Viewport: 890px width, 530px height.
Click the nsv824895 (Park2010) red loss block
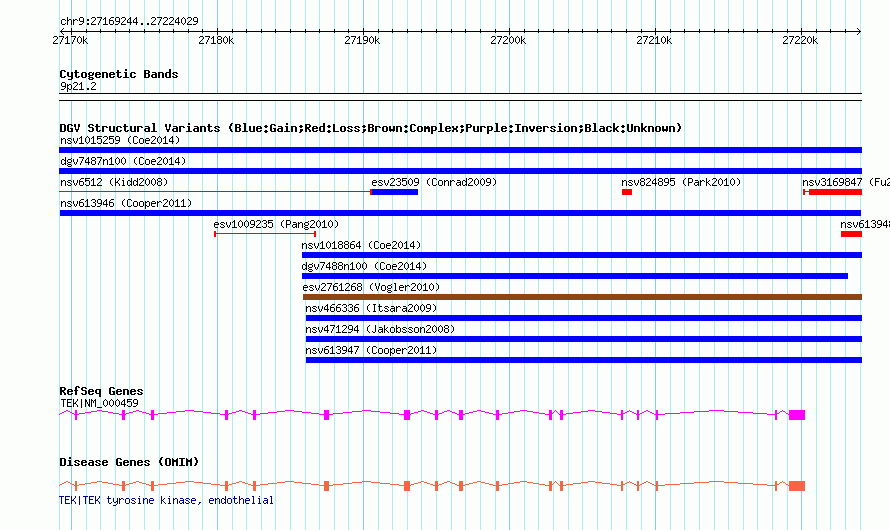point(627,192)
